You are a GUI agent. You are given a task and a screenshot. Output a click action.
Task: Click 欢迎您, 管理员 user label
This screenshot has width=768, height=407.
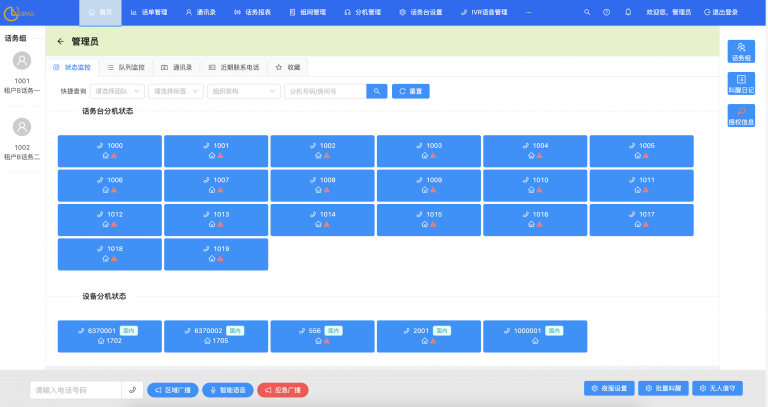coord(669,12)
